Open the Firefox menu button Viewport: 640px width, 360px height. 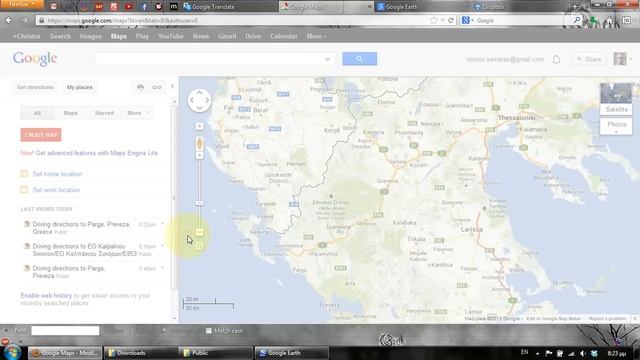(x=21, y=4)
